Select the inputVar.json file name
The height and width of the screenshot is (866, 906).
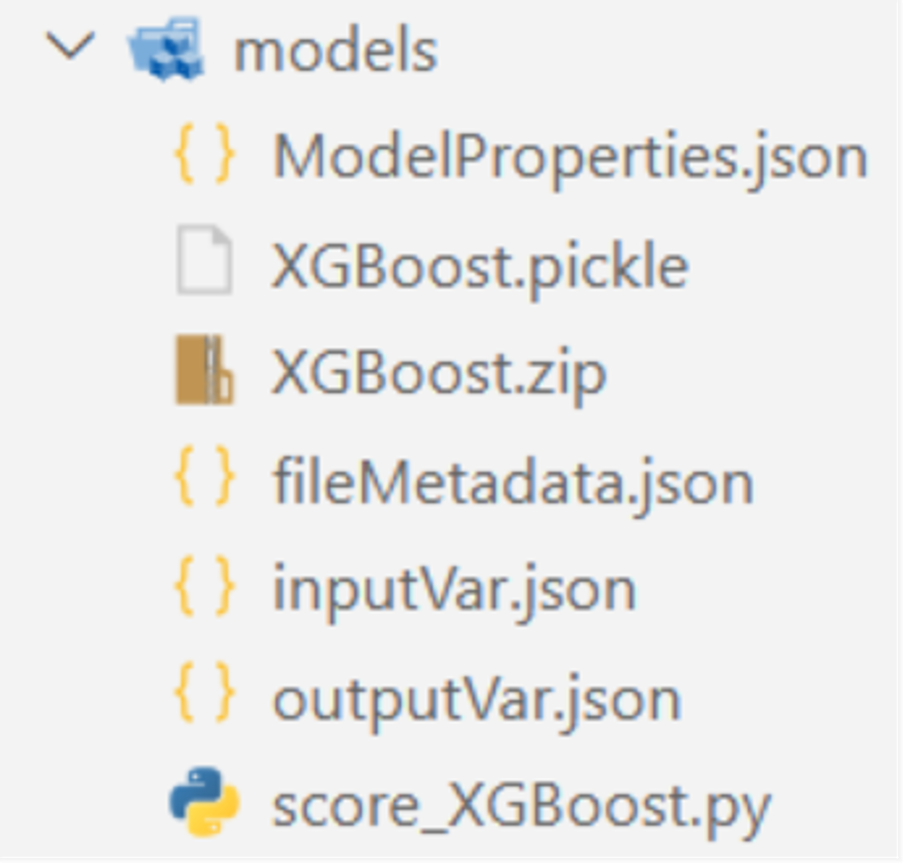pyautogui.click(x=454, y=590)
